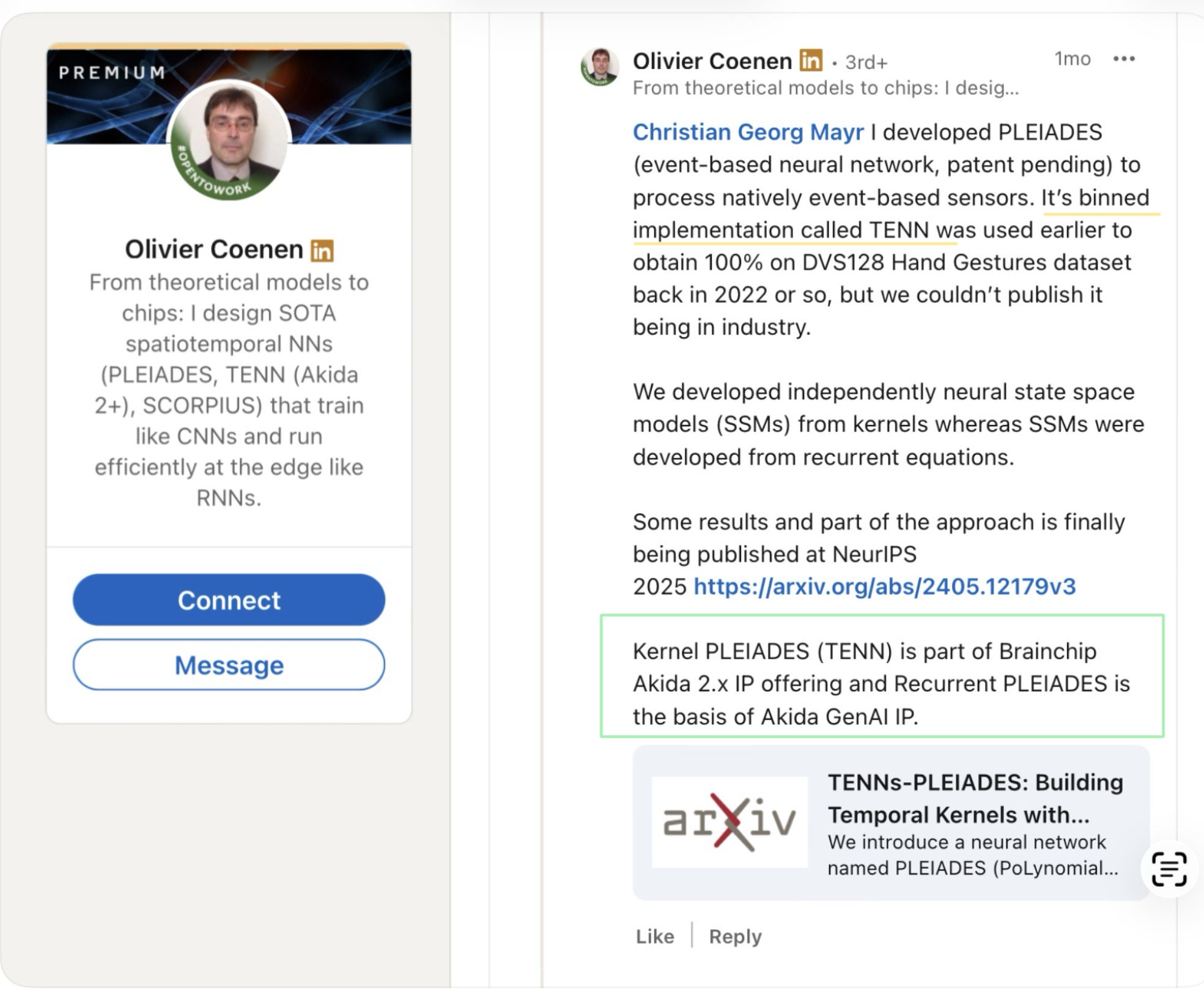This screenshot has height=1003, width=1204.
Task: Click Olivier Coenen name on profile card
Action: tap(214, 249)
